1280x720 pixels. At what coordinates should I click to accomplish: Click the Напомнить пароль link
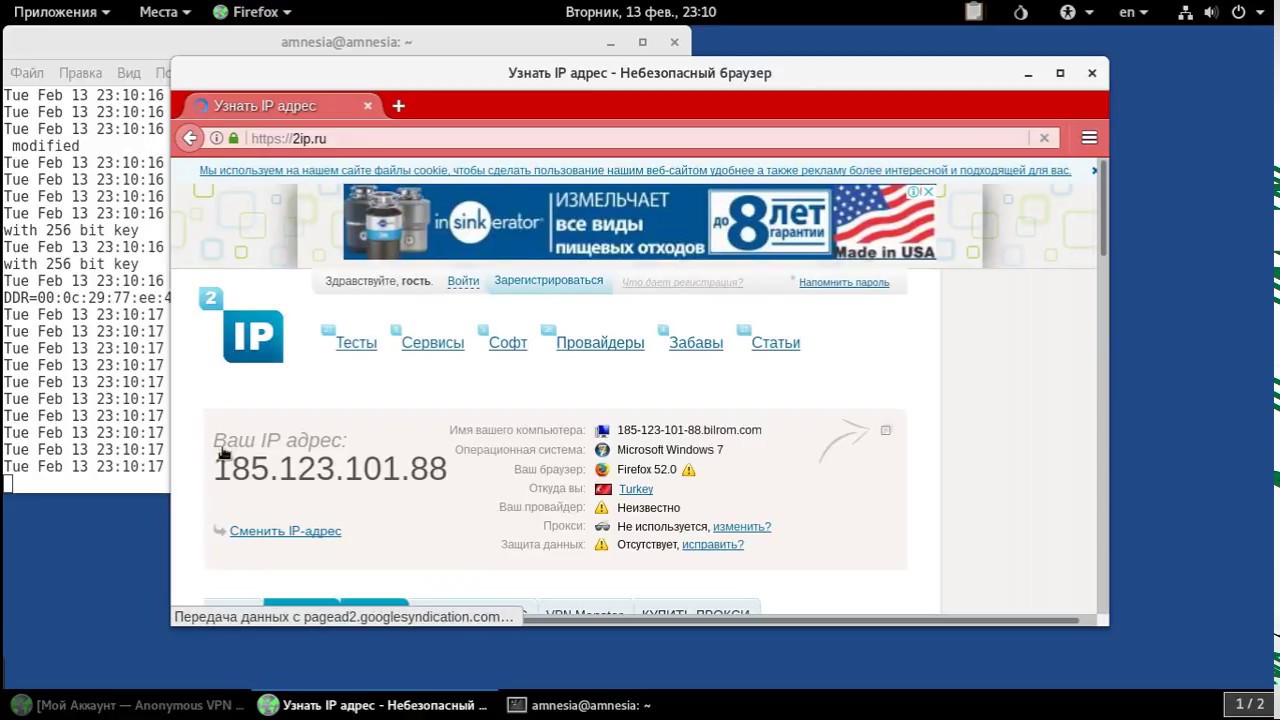point(844,282)
